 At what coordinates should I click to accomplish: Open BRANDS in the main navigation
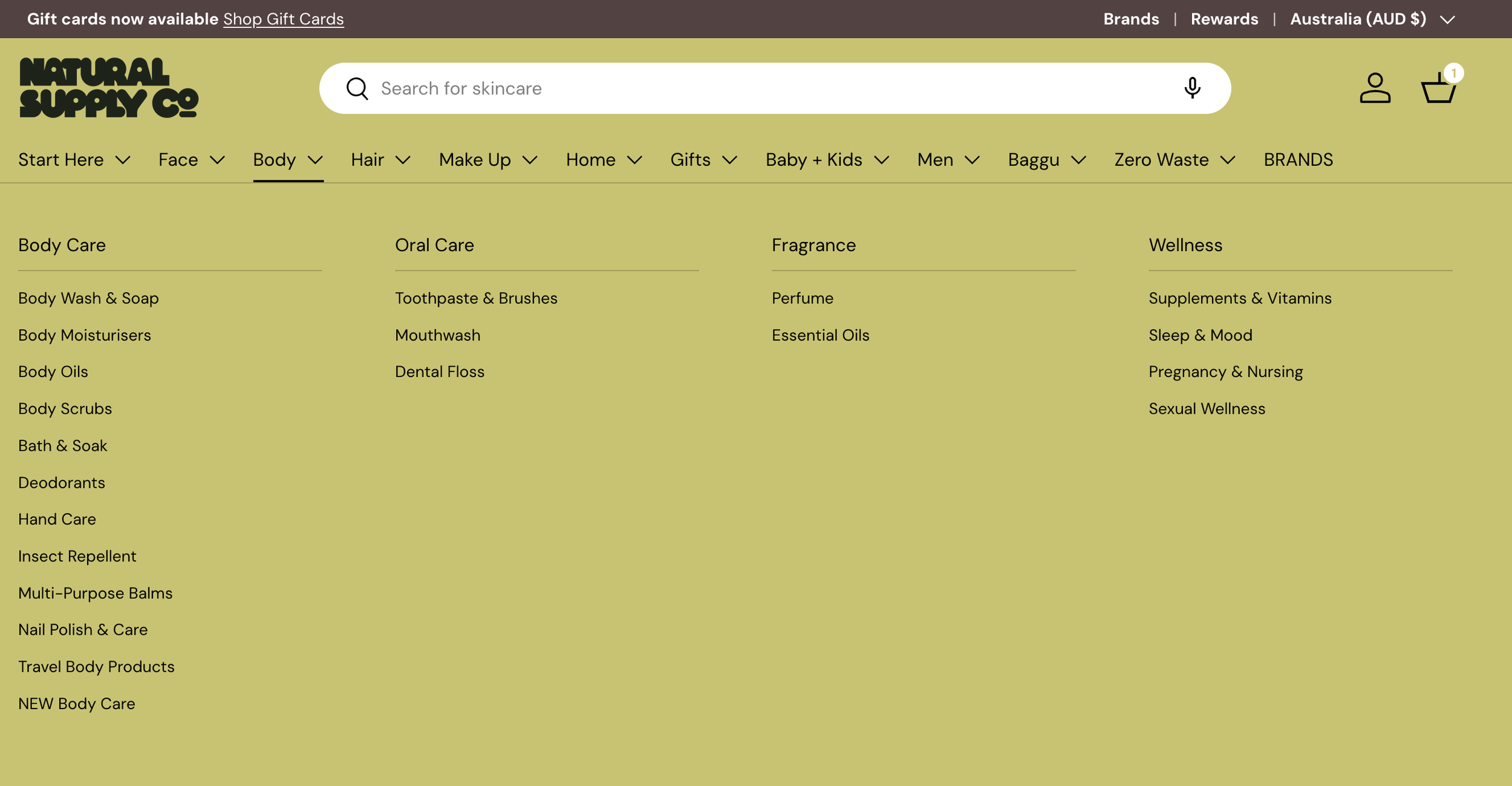pos(1298,160)
